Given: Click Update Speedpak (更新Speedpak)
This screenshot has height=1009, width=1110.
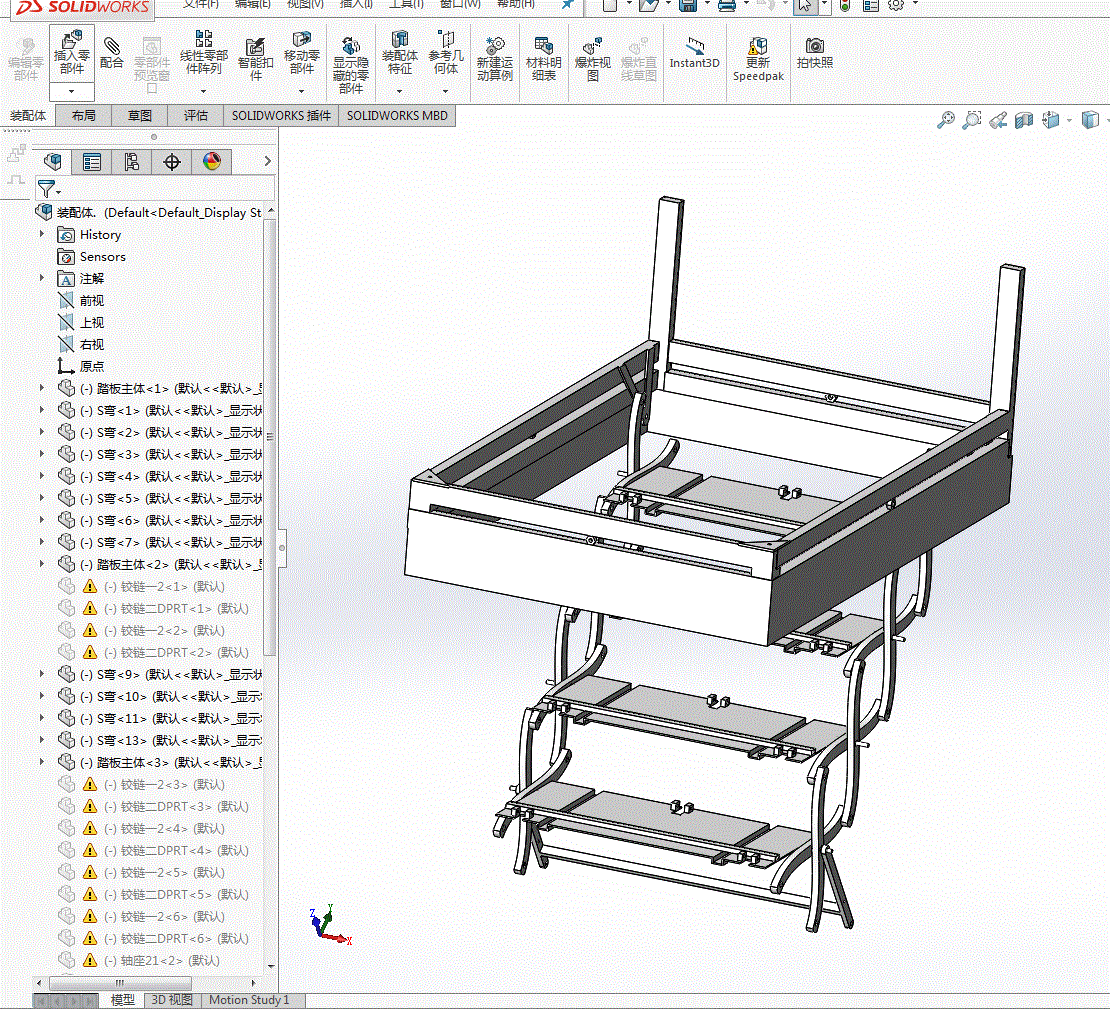Looking at the screenshot, I should pyautogui.click(x=758, y=59).
